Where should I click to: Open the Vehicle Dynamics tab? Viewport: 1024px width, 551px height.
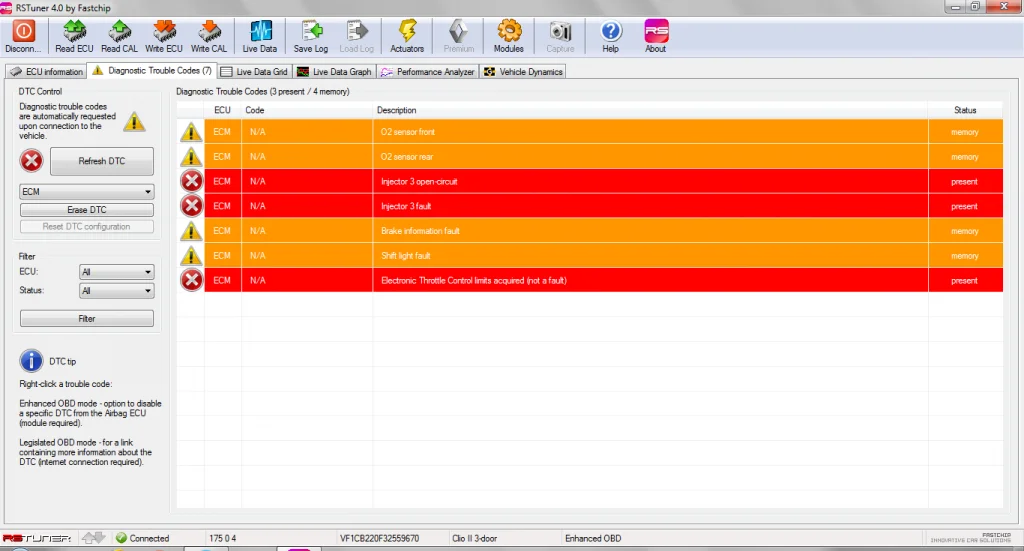click(x=523, y=72)
